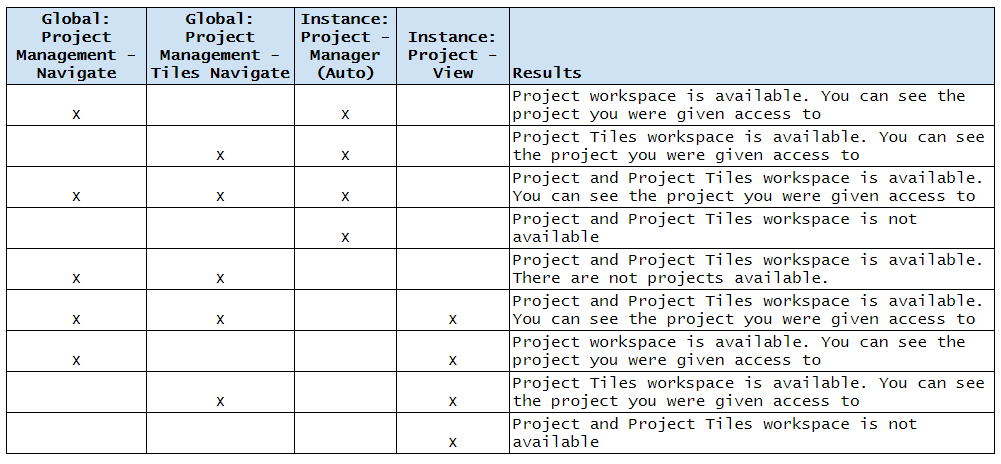
Task: Click the Manager (Auto) x in fourth row
Action: [x=345, y=237]
